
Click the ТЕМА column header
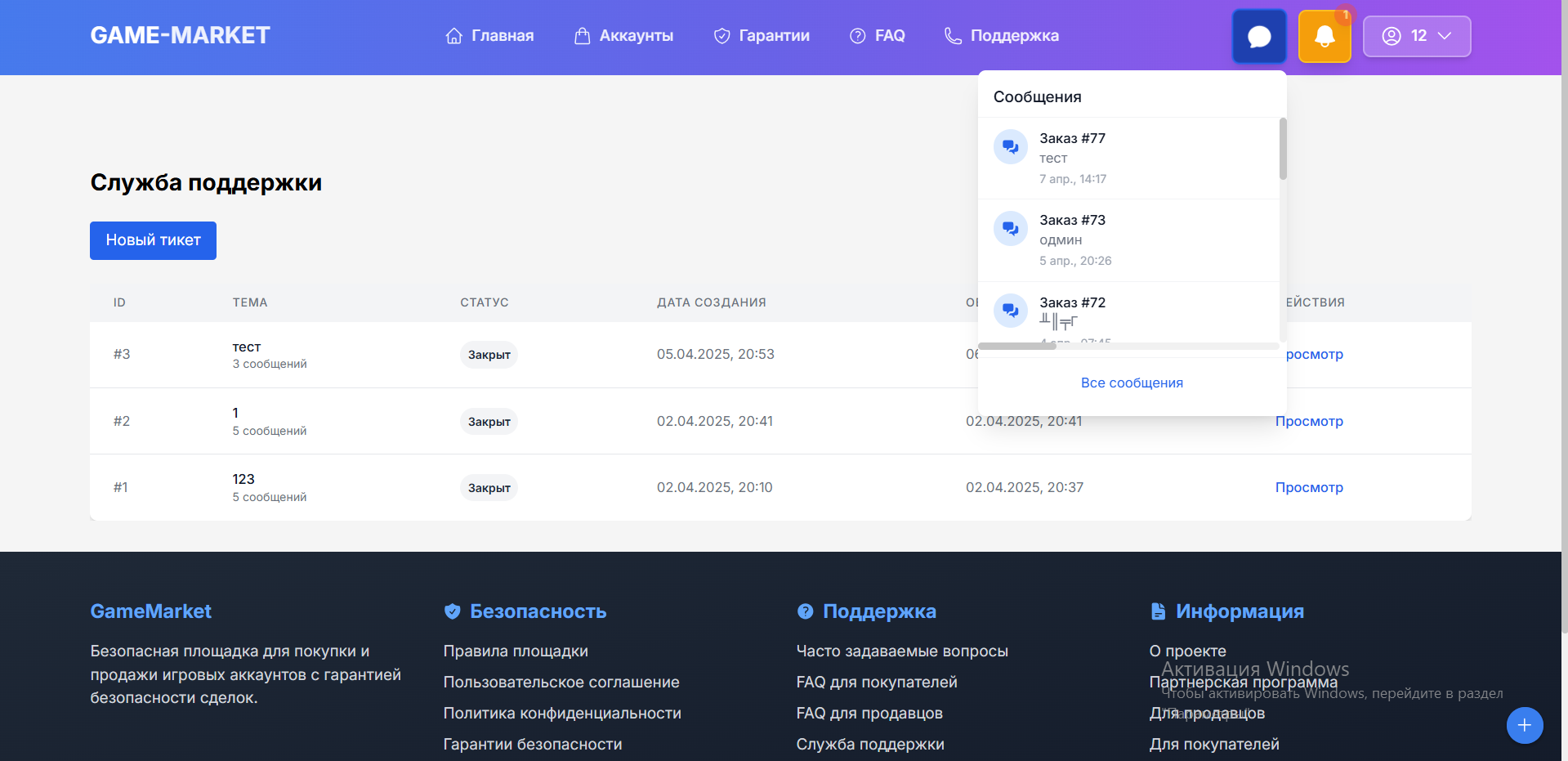click(250, 302)
